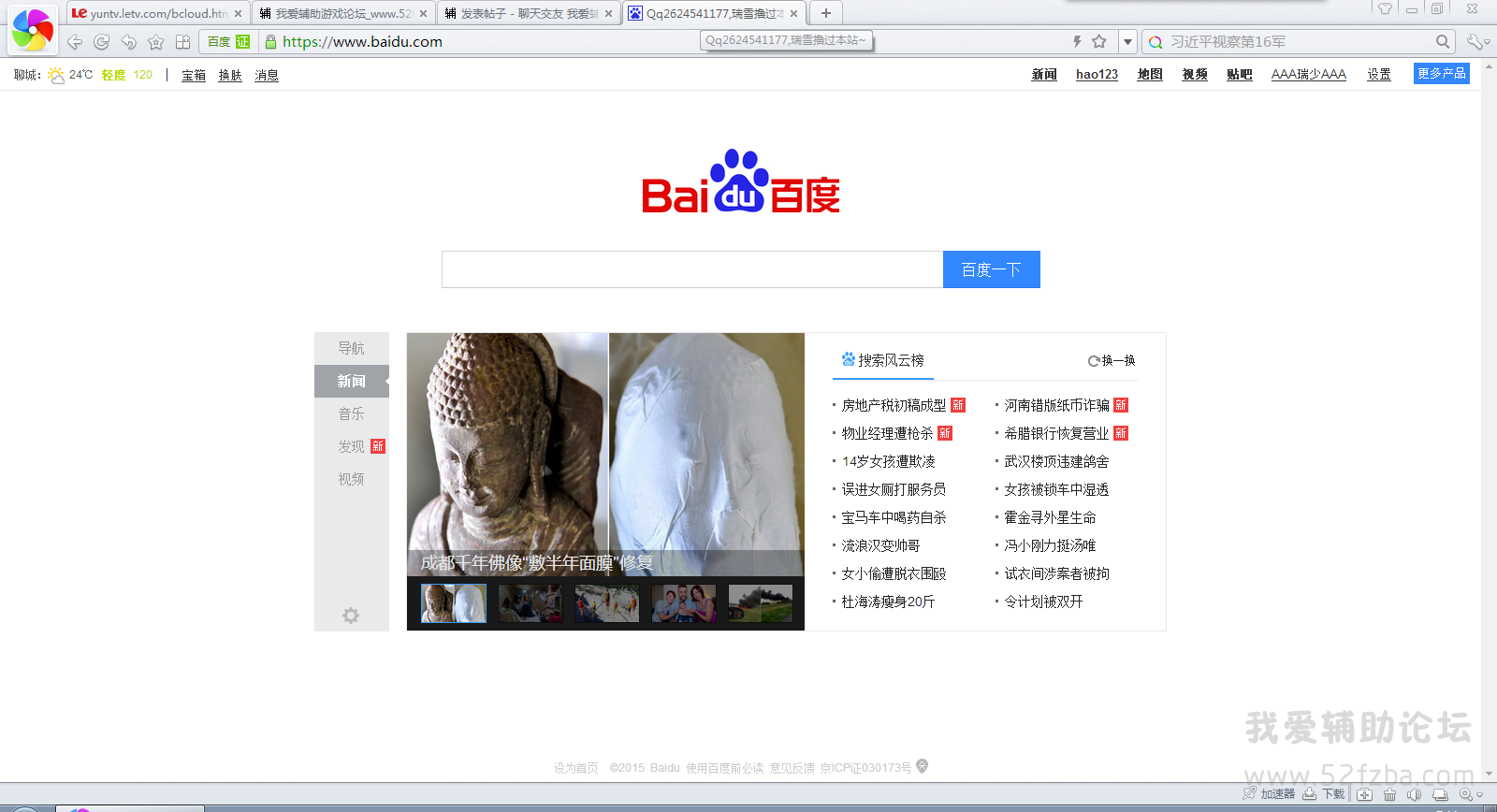
Task: Open the 地图 link
Action: click(x=1150, y=75)
